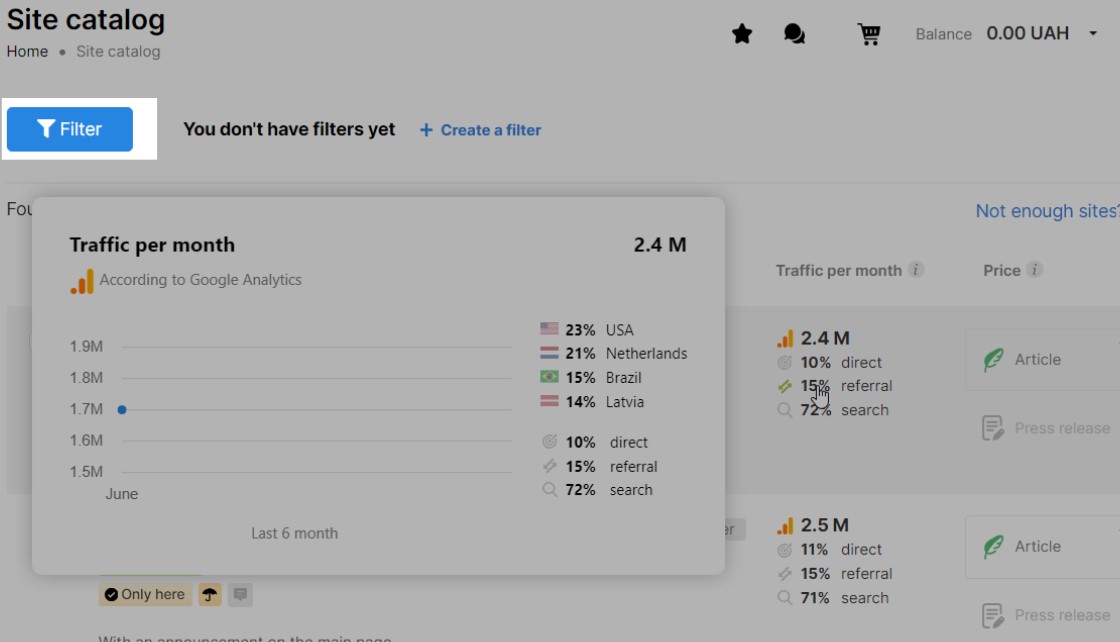Click the Google Analytics logo in popup
This screenshot has height=642, width=1120.
(x=82, y=281)
